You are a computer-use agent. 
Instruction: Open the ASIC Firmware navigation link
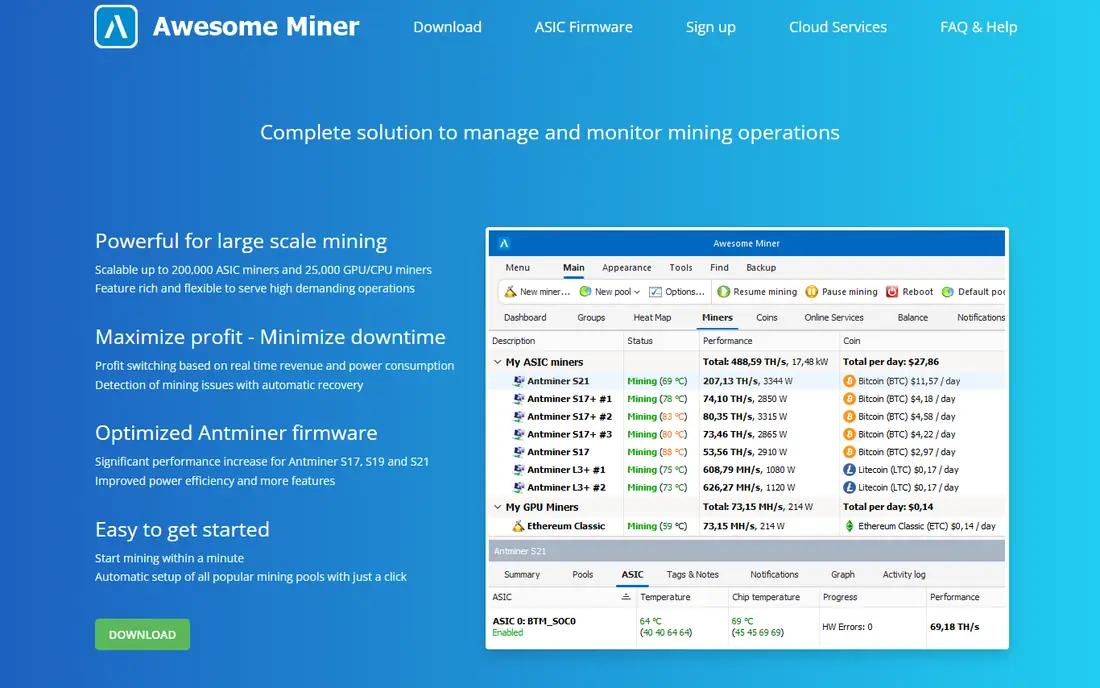point(583,27)
